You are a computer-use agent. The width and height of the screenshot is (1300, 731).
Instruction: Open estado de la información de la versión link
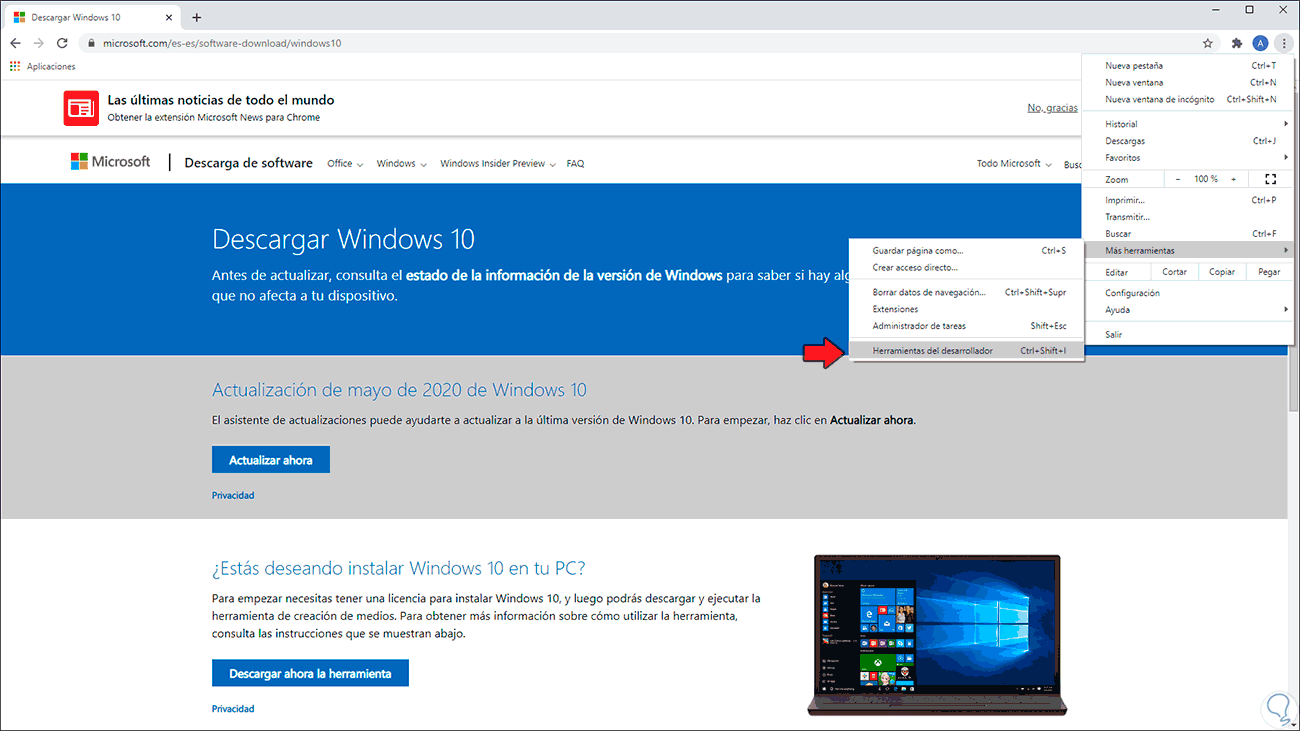tap(564, 275)
